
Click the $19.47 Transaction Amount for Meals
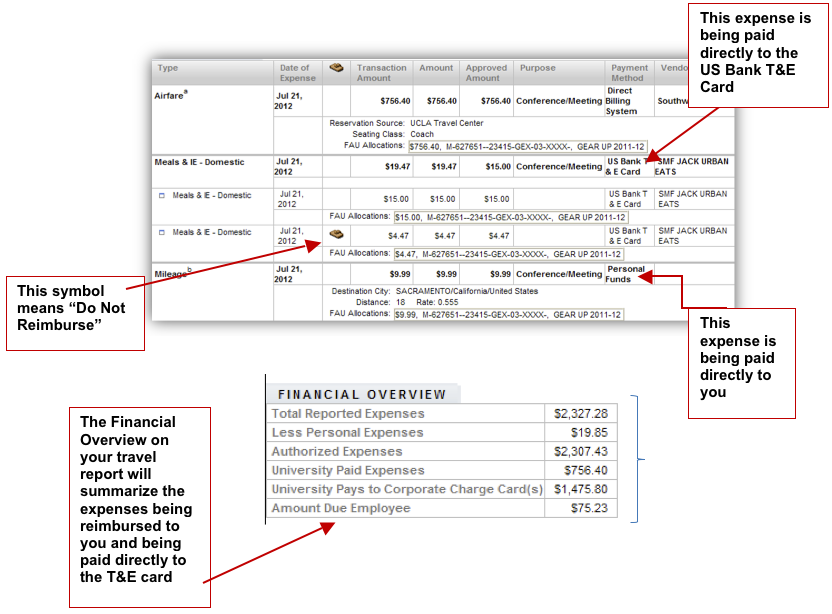(x=397, y=167)
